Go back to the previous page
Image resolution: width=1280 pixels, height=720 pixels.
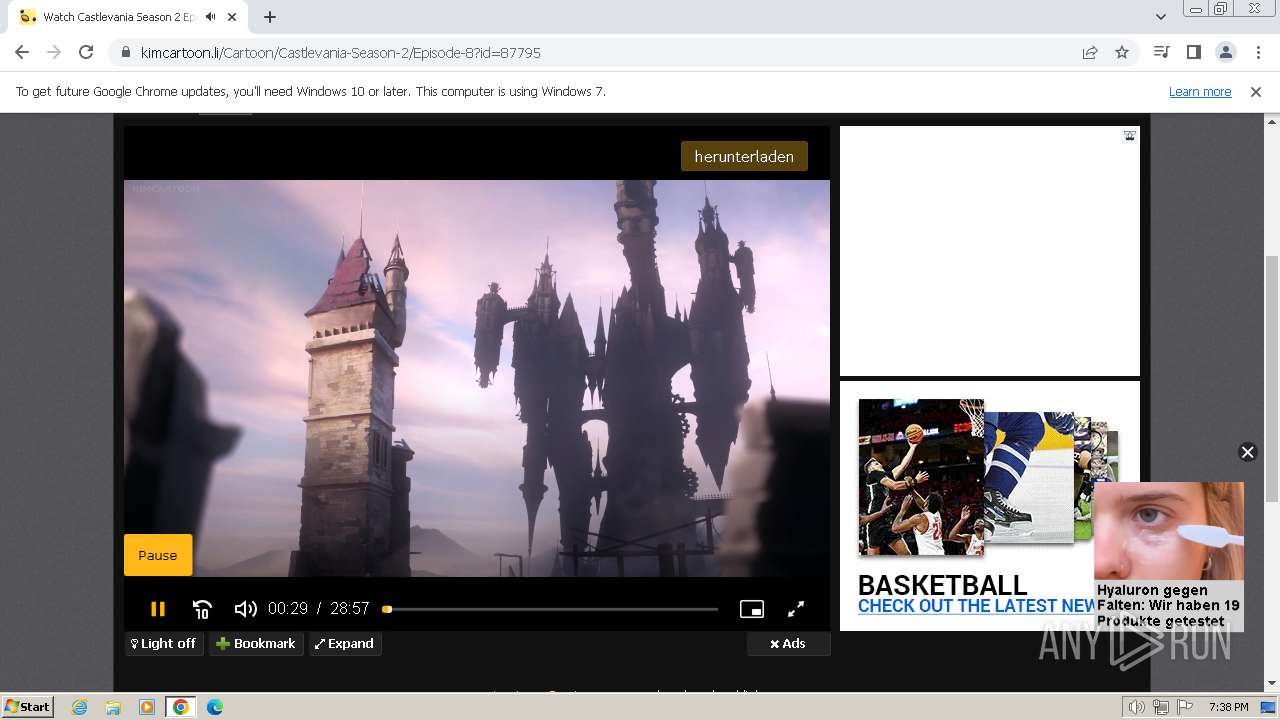click(x=22, y=52)
